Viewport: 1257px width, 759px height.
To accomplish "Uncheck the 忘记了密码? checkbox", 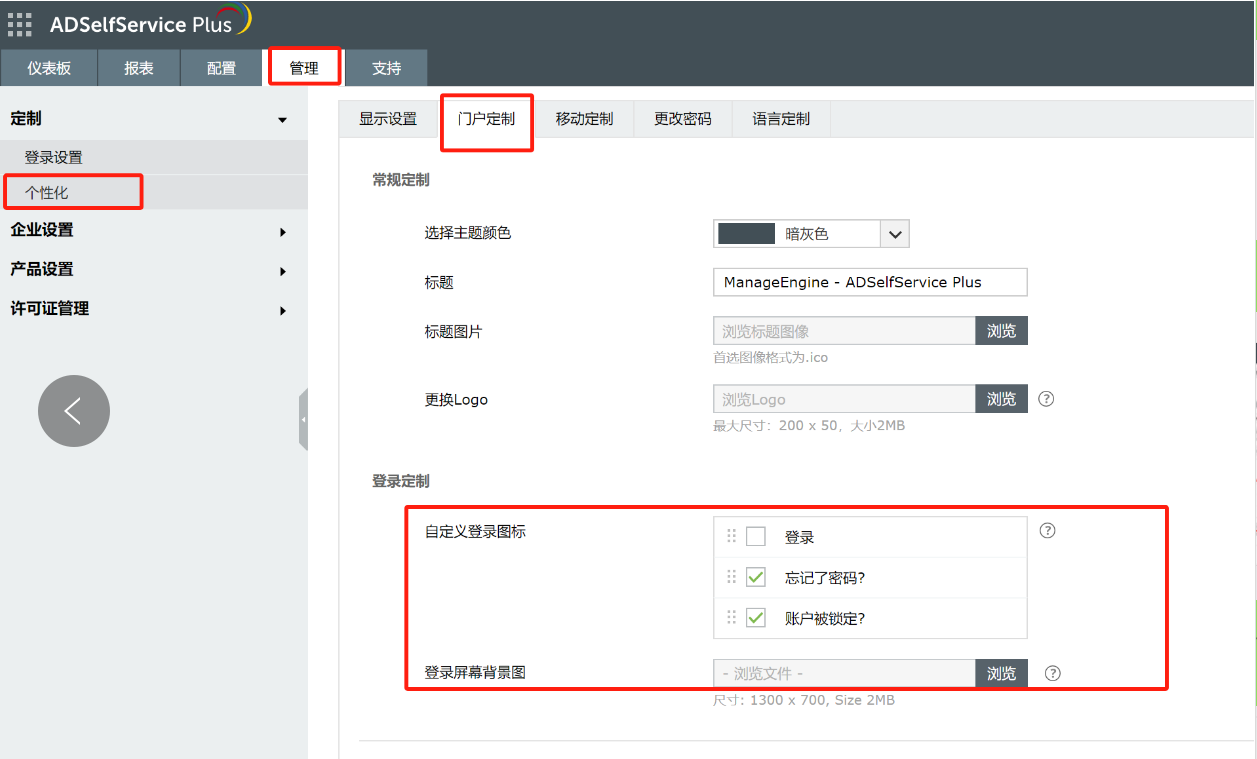I will coord(756,577).
